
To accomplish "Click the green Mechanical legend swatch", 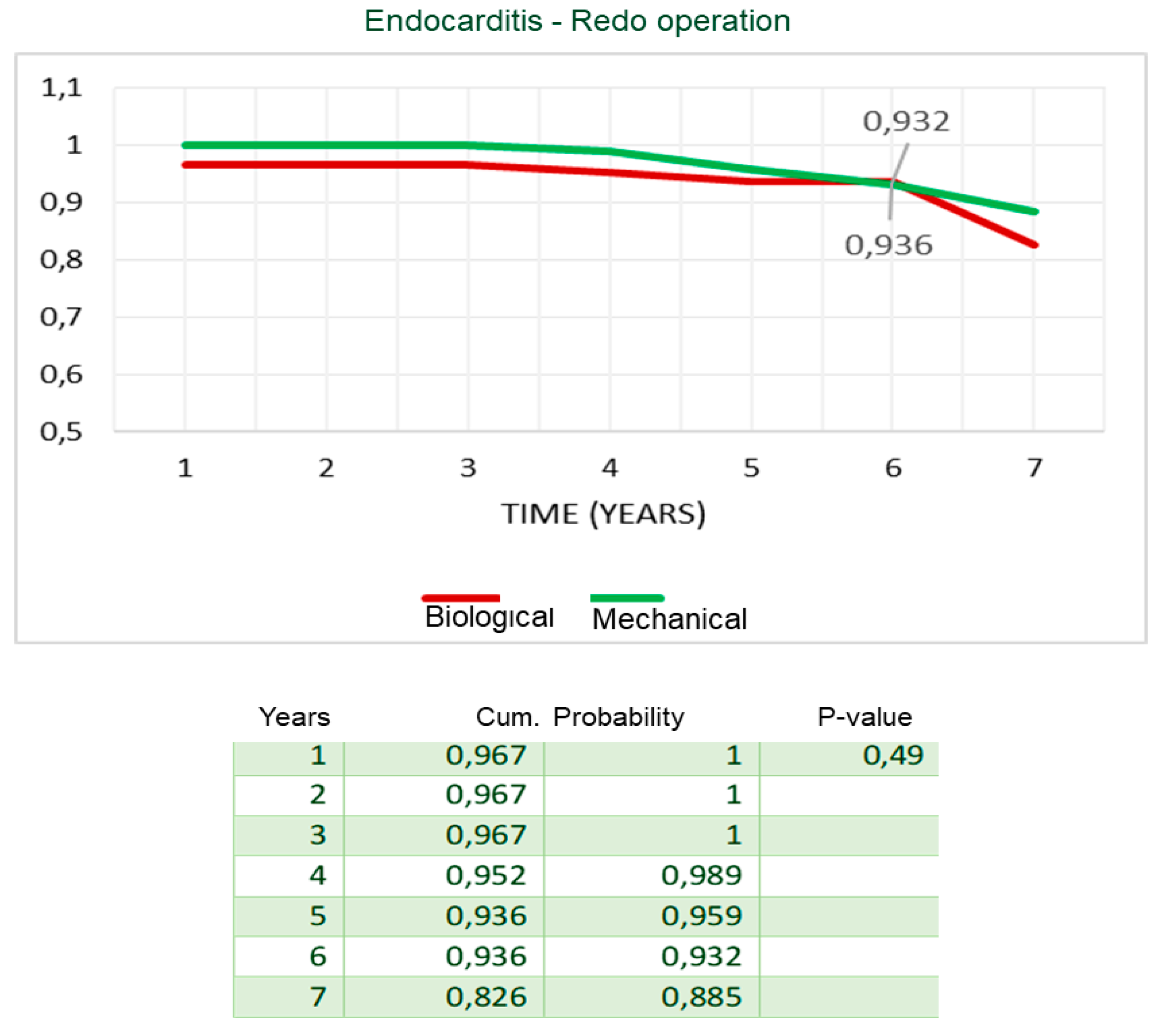I will point(627,598).
